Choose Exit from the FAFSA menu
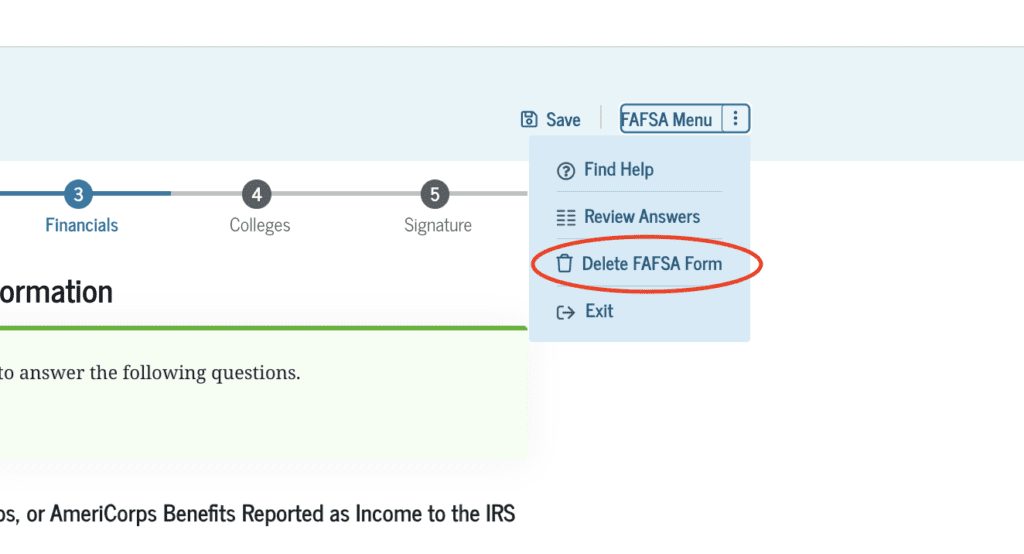This screenshot has height=554, width=1024. pyautogui.click(x=599, y=312)
